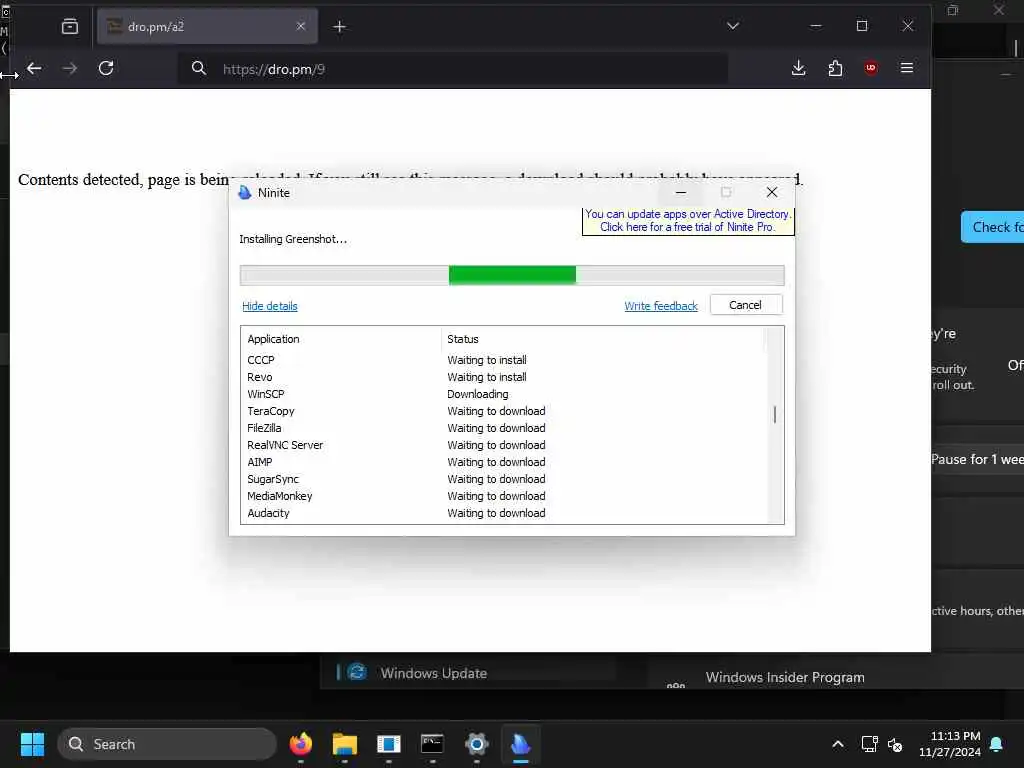This screenshot has height=768, width=1024.
Task: Click the Check for updates button in Settings
Action: (x=993, y=227)
